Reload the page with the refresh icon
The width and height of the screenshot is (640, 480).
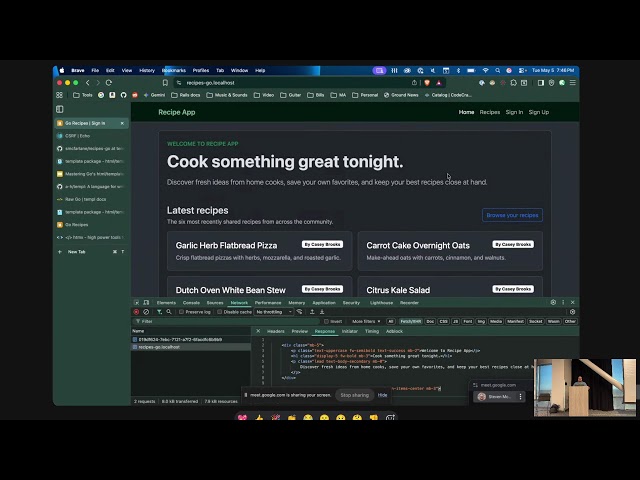coord(109,83)
